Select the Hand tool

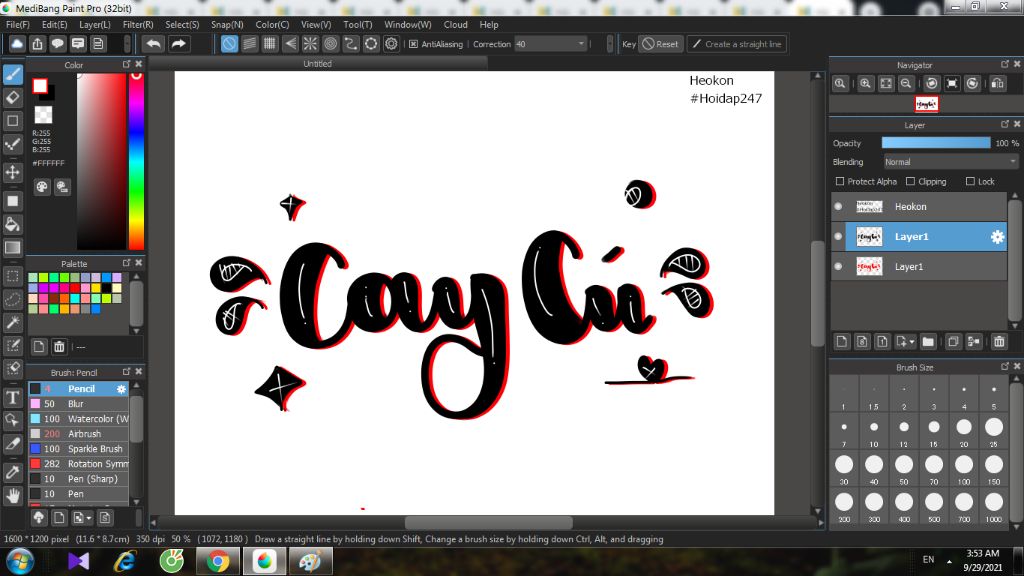[12, 496]
